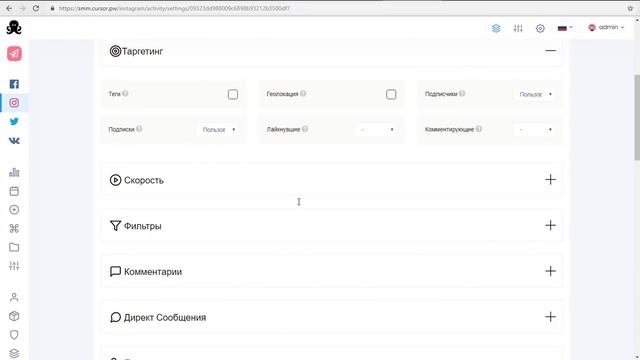Viewport: 640px width, 360px height.
Task: Click the Директ Сообщения heading text
Action: (165, 318)
